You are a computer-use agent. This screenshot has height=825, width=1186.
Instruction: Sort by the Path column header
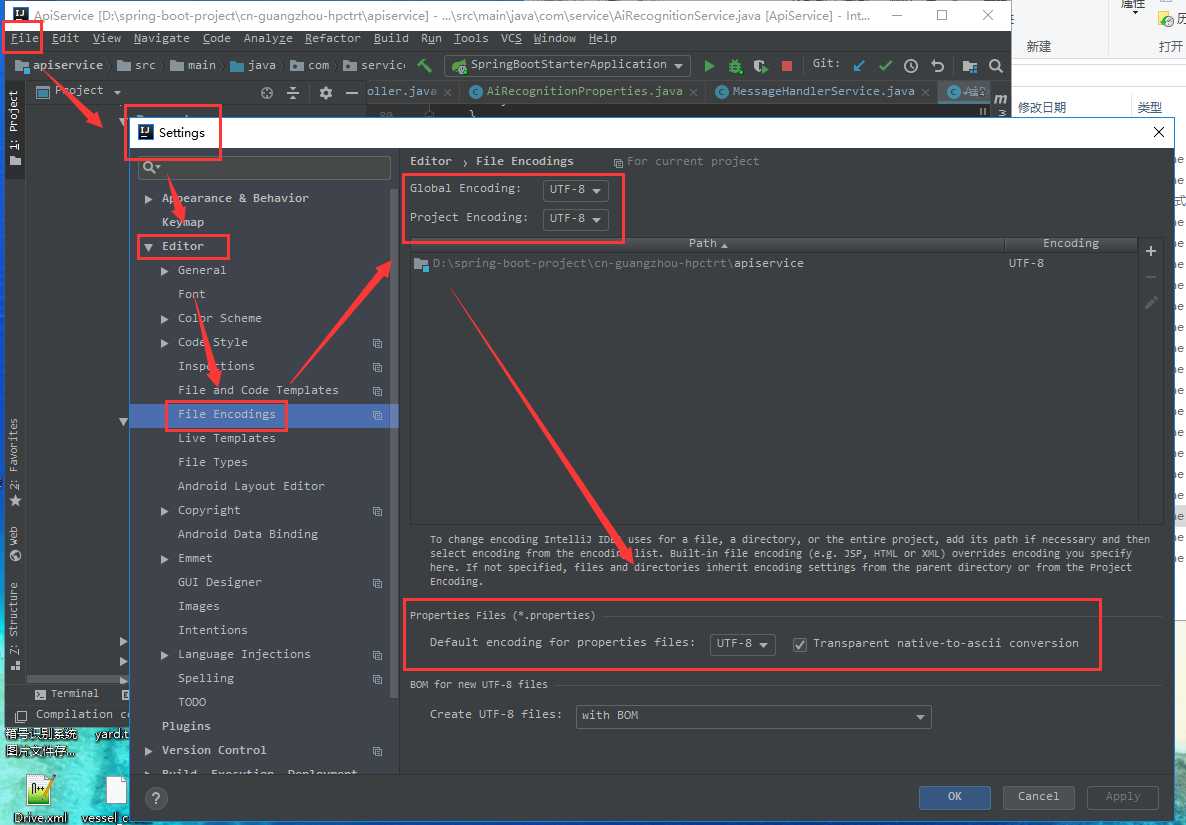click(x=707, y=243)
